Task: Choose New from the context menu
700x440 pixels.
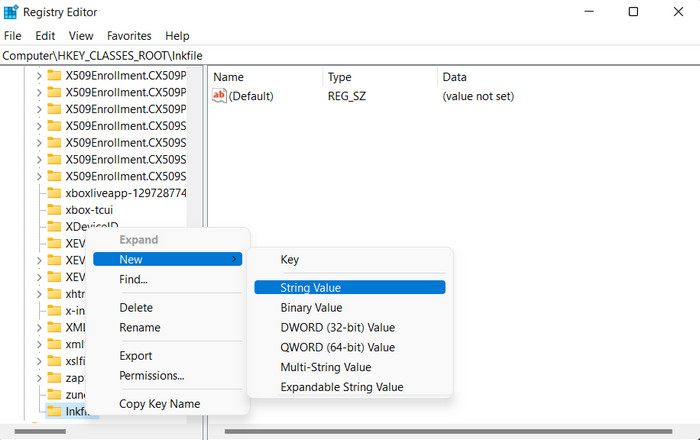Action: tap(168, 259)
